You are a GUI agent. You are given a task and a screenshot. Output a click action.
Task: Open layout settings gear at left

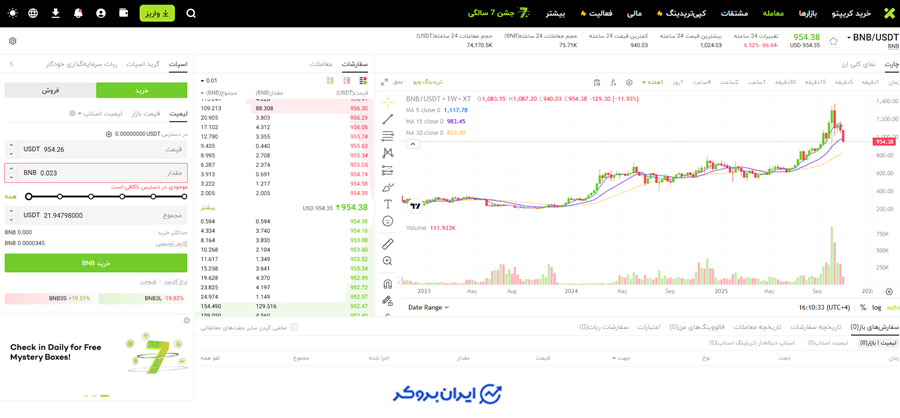point(13,41)
